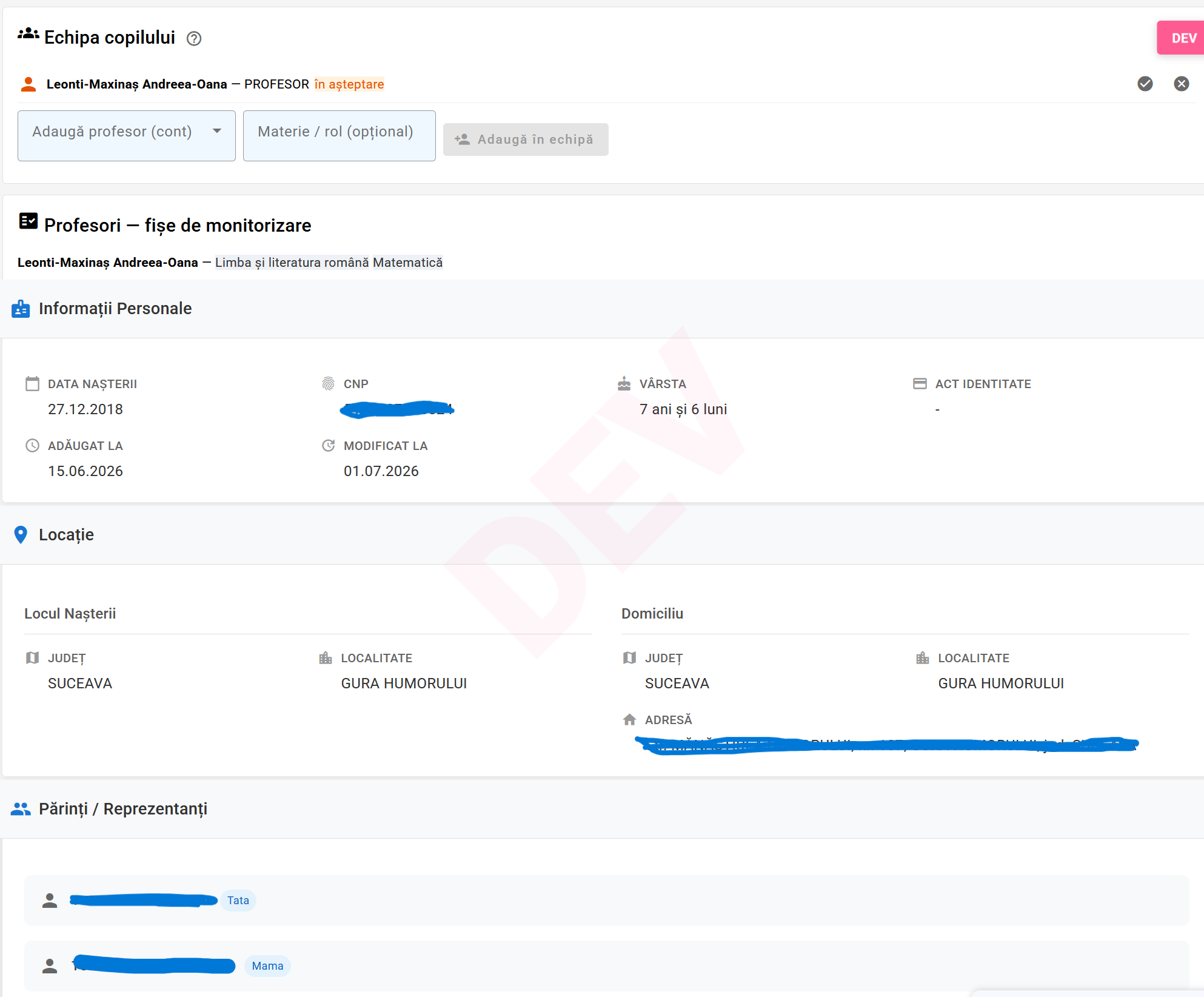Click GURA HUMORULUI under Domiciliu
Viewport: 1204px width, 997px height.
click(1001, 683)
